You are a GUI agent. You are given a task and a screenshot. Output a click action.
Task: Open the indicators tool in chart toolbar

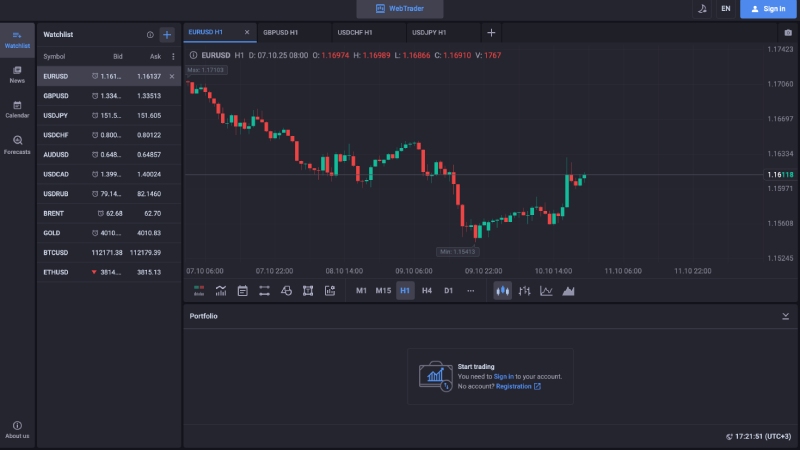(x=220, y=291)
